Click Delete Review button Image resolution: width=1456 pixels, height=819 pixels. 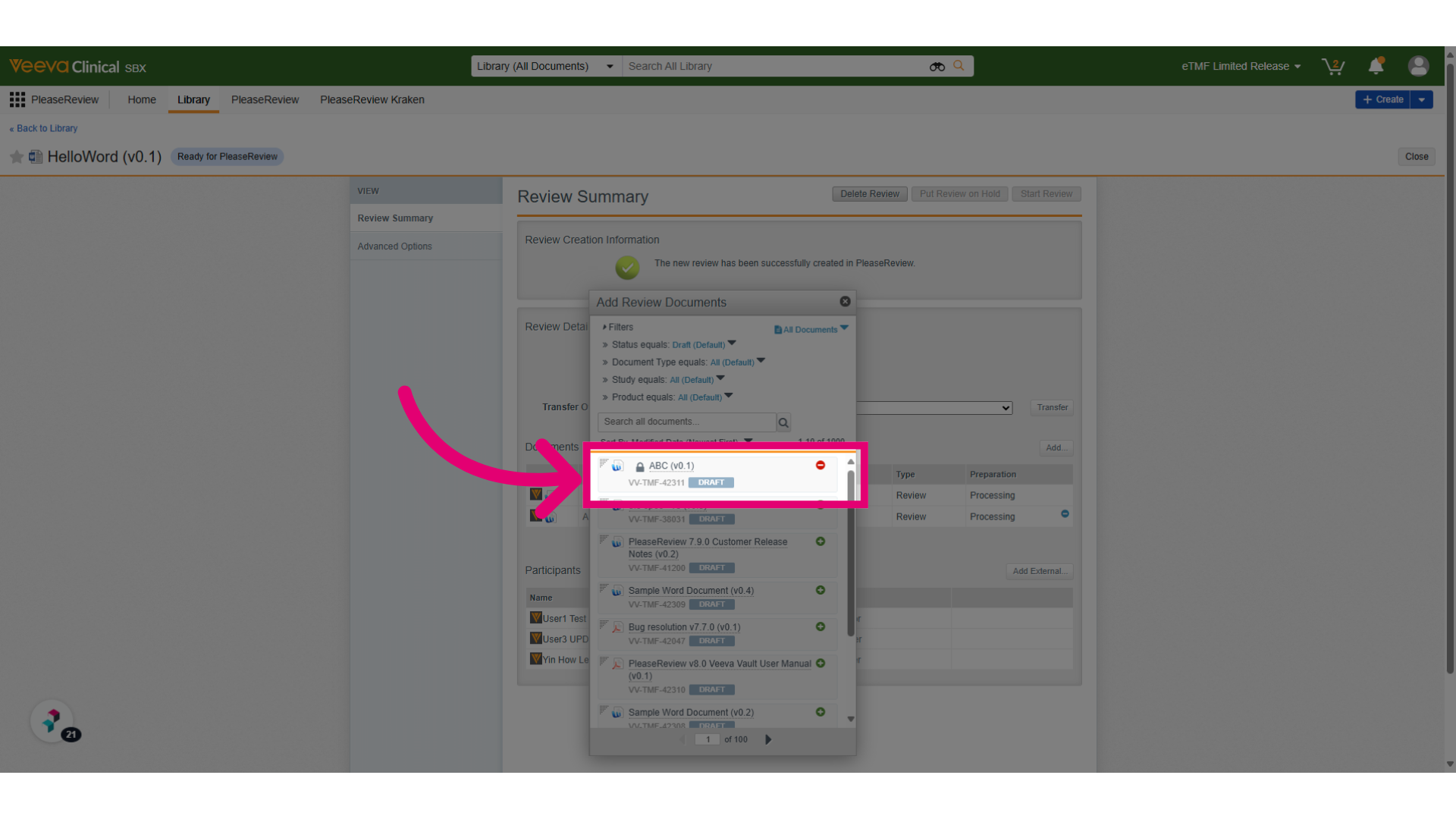click(x=869, y=194)
